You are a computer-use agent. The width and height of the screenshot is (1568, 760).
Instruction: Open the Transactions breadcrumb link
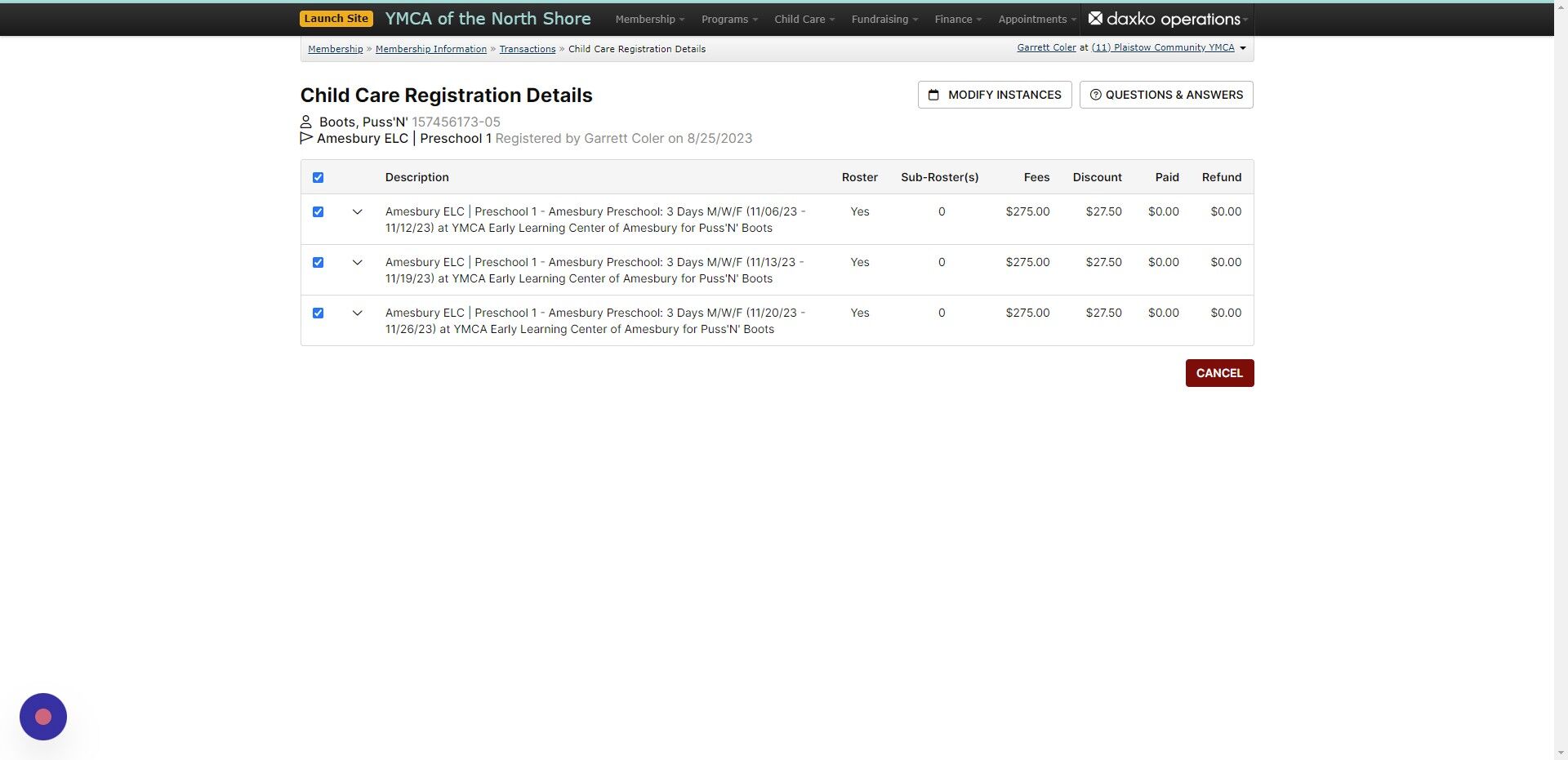click(528, 49)
